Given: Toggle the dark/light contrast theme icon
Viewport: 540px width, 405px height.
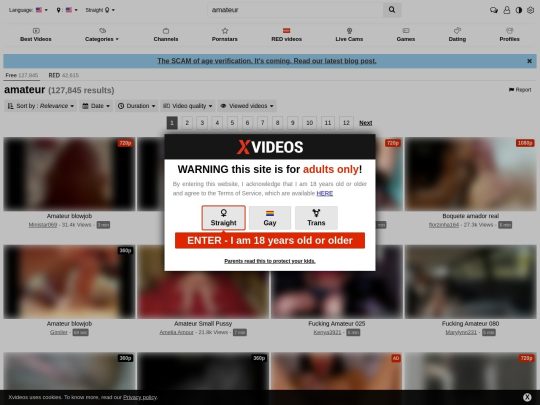Looking at the screenshot, I should point(519,10).
